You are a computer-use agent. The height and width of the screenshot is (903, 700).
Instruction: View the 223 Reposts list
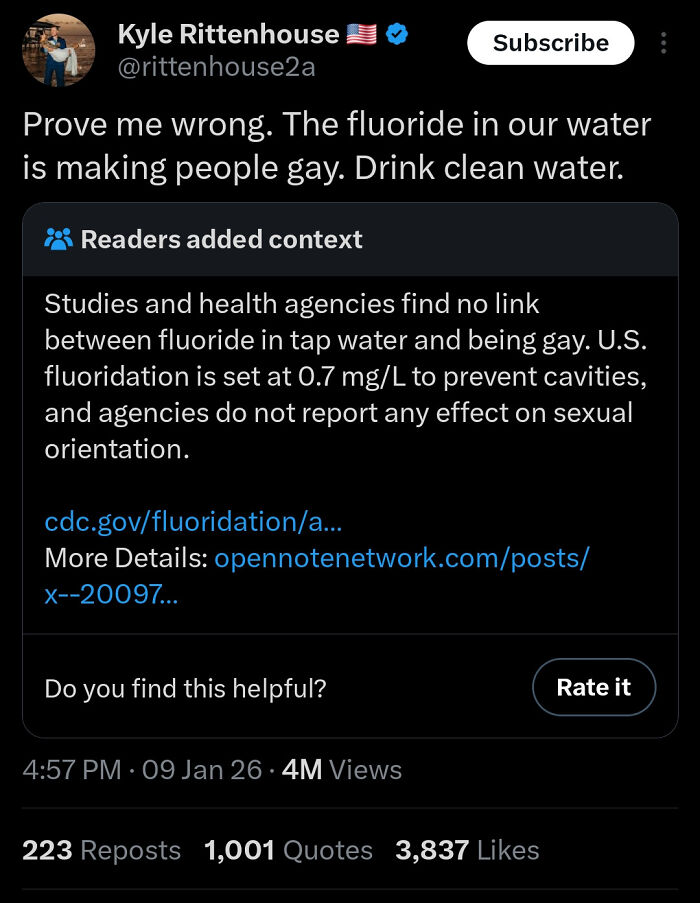[x=101, y=850]
